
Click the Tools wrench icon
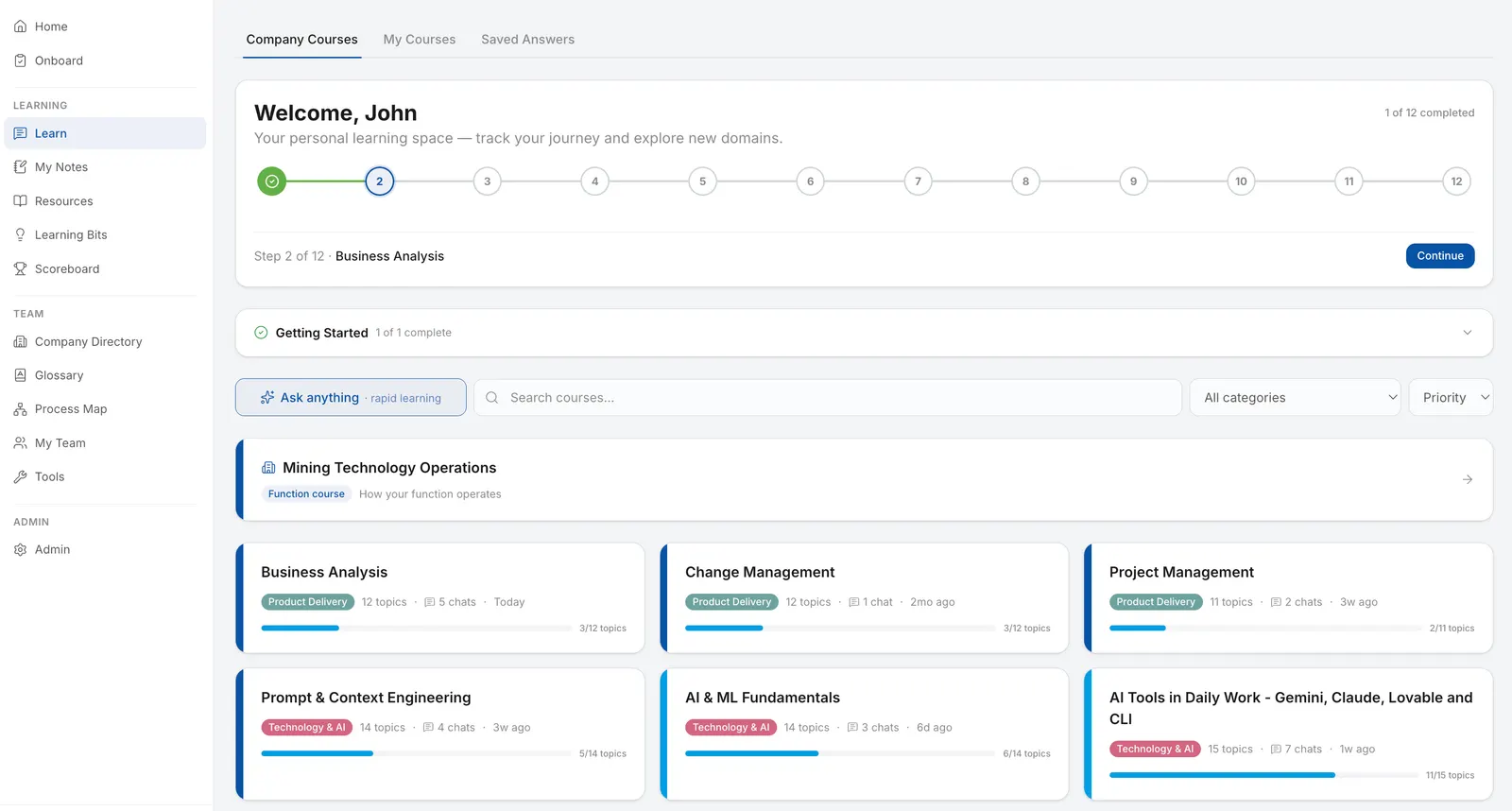click(20, 476)
